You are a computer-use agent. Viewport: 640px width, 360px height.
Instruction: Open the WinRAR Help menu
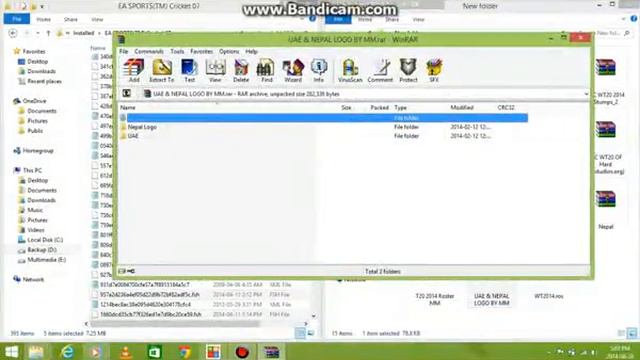pyautogui.click(x=251, y=51)
